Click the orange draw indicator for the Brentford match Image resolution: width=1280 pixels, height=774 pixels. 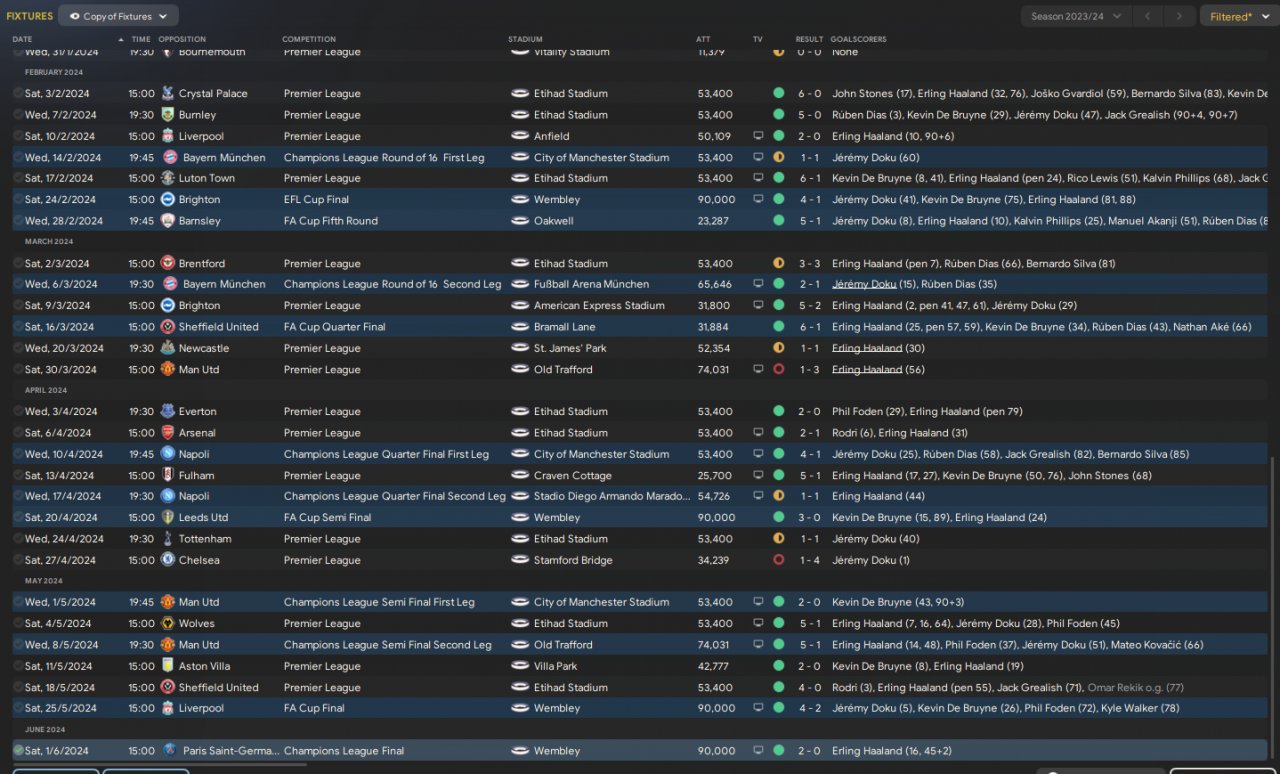[x=778, y=264]
